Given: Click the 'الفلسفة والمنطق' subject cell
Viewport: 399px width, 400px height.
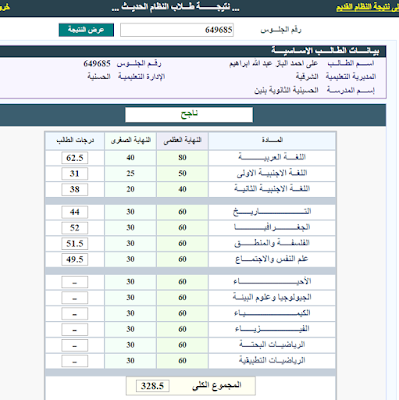Looking at the screenshot, I should pyautogui.click(x=272, y=243).
